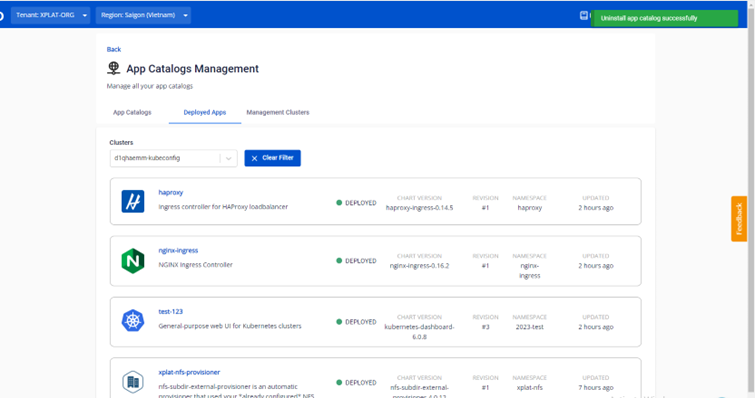Click the DEPLOYED status of test-123

click(x=356, y=321)
